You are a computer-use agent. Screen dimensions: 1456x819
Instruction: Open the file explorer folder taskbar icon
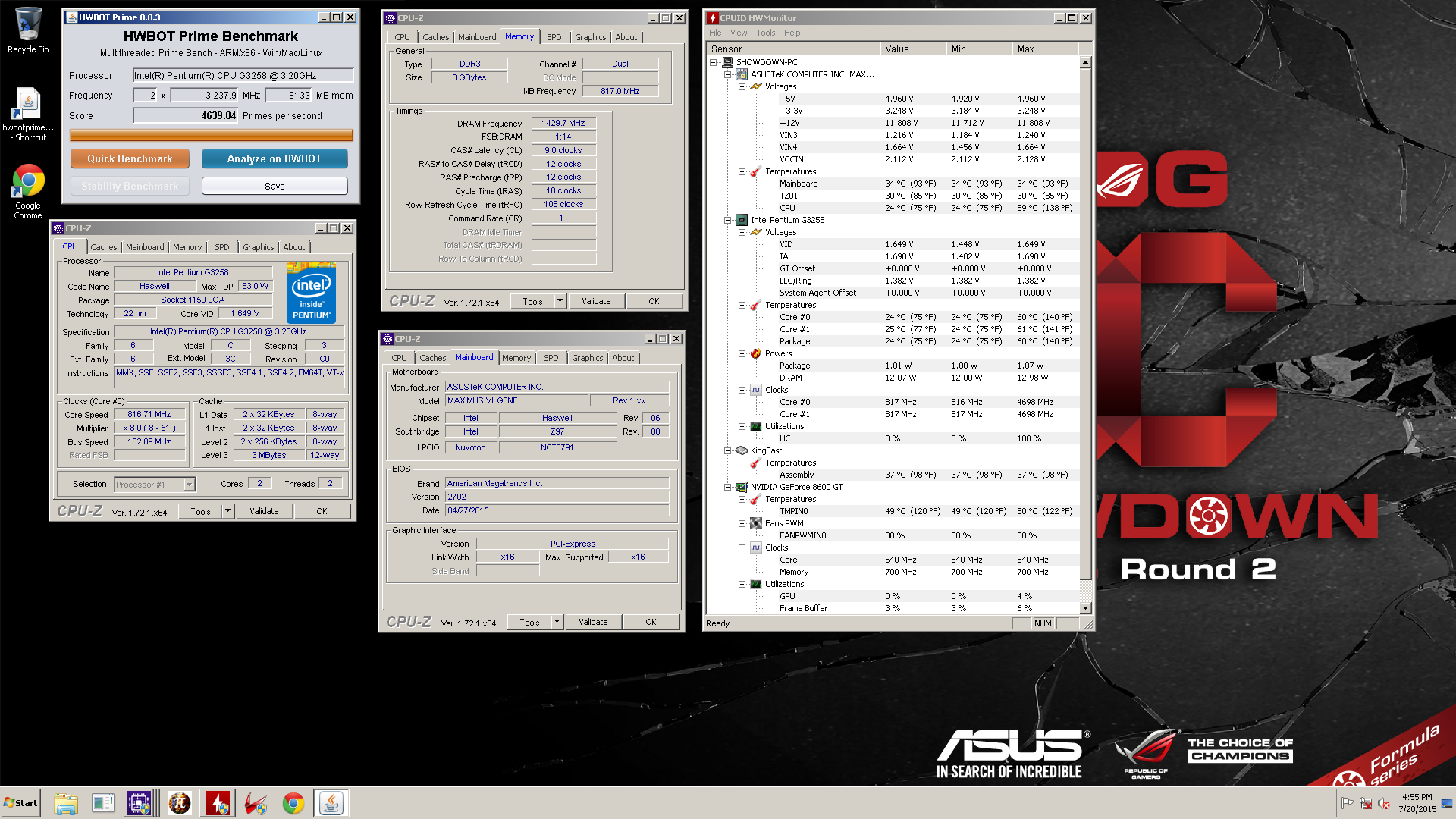pyautogui.click(x=66, y=803)
